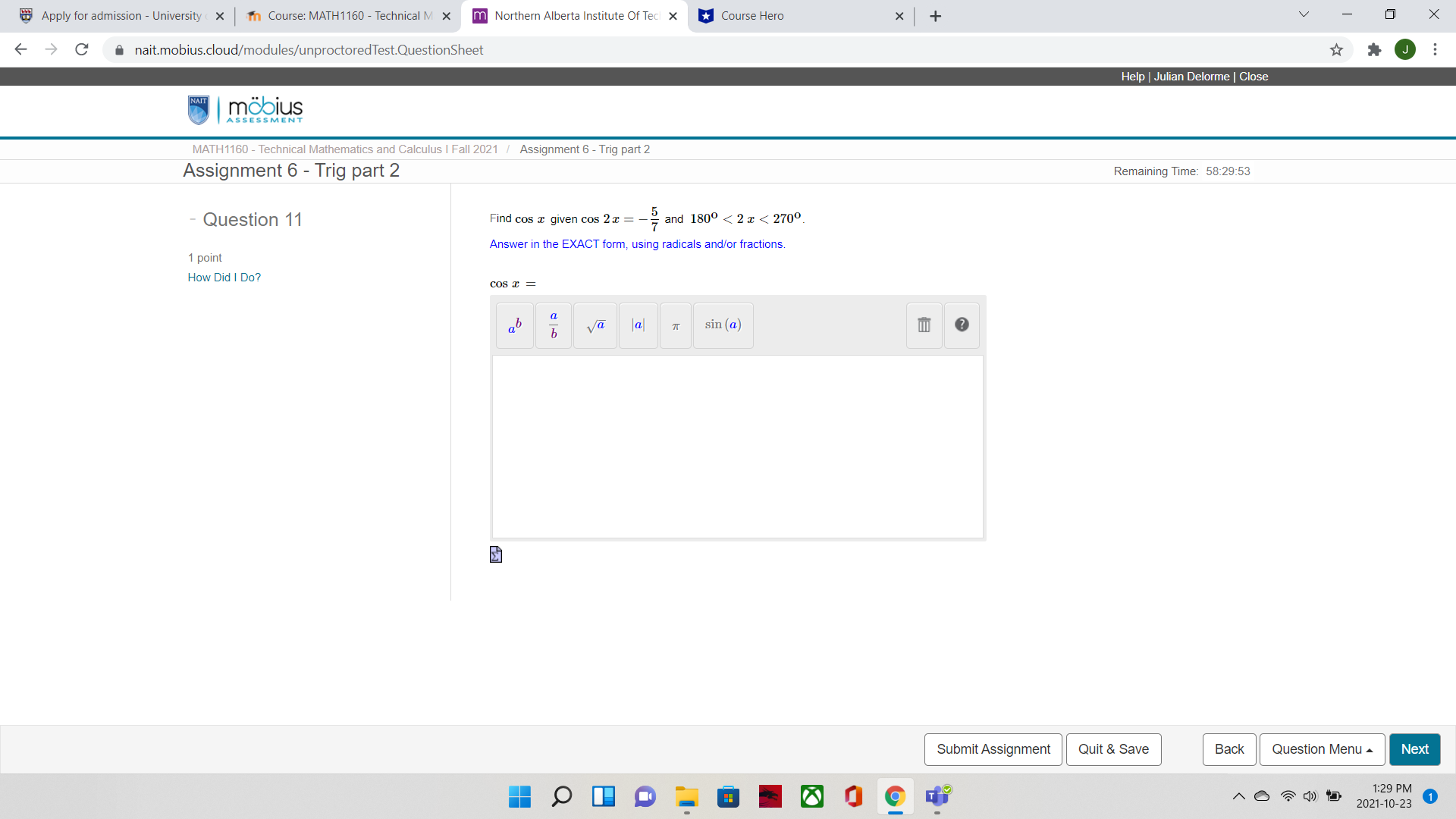Insert the sin(a) function

coord(722,325)
